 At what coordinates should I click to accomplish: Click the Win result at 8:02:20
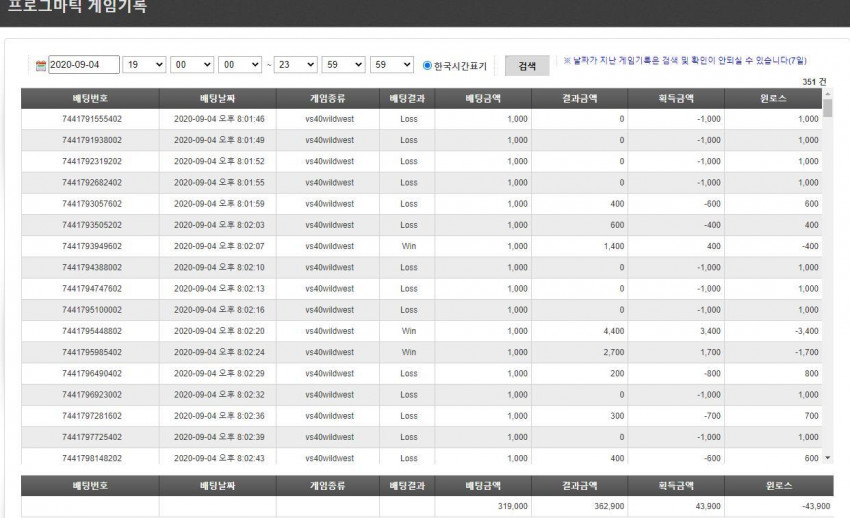pos(409,331)
